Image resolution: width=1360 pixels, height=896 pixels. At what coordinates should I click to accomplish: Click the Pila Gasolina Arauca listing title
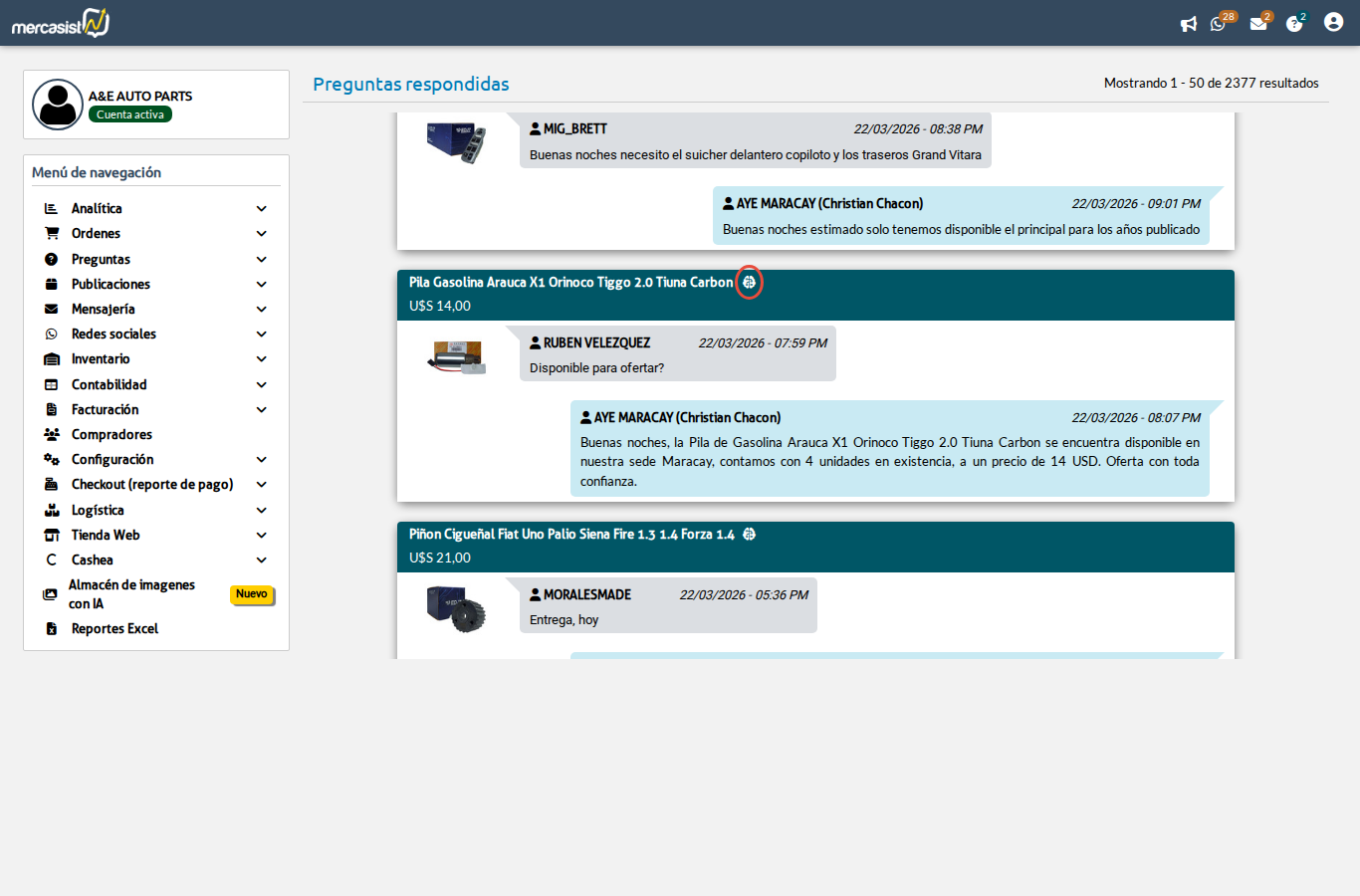click(570, 283)
